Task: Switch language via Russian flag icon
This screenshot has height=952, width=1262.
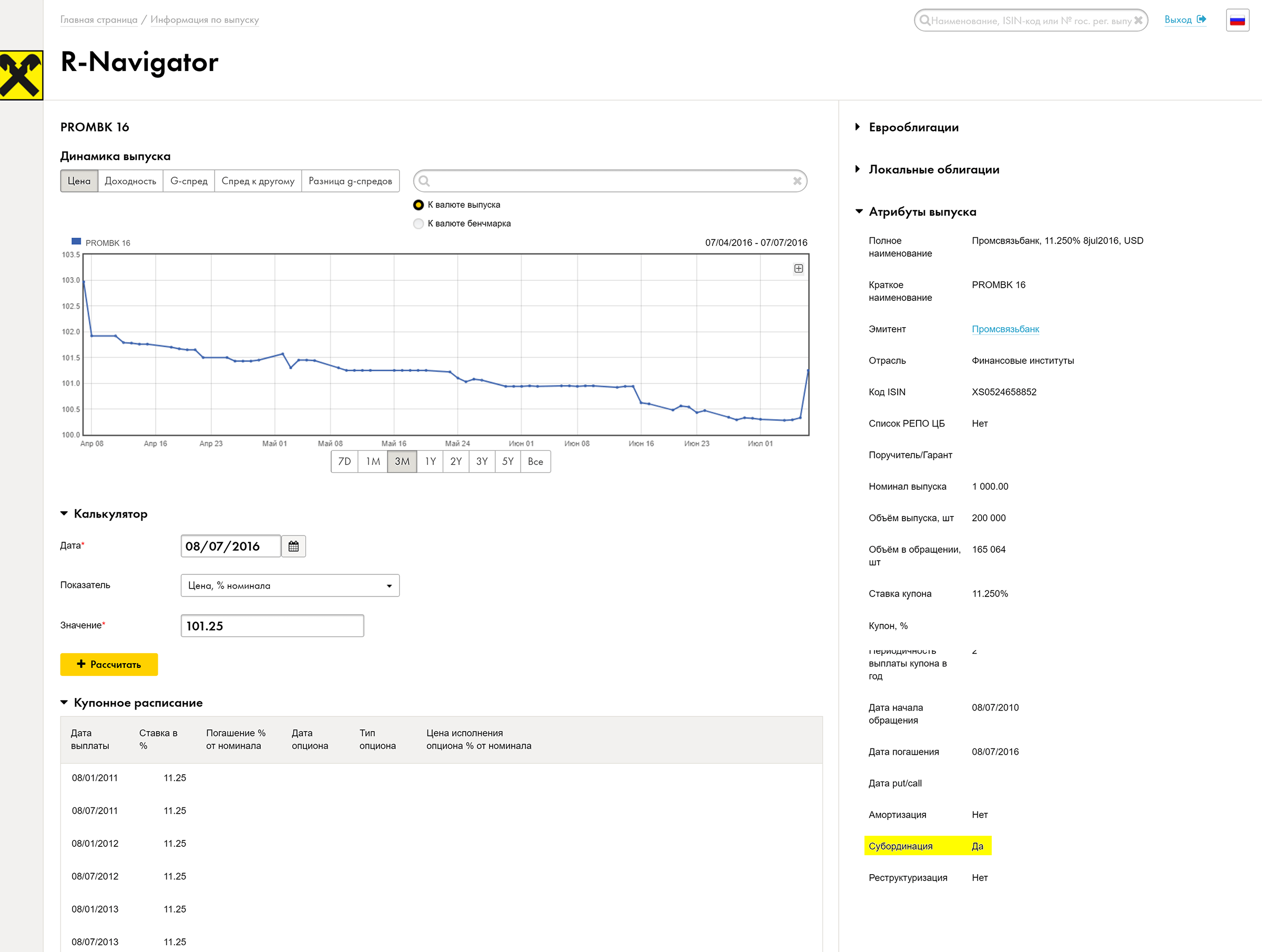Action: click(x=1237, y=21)
